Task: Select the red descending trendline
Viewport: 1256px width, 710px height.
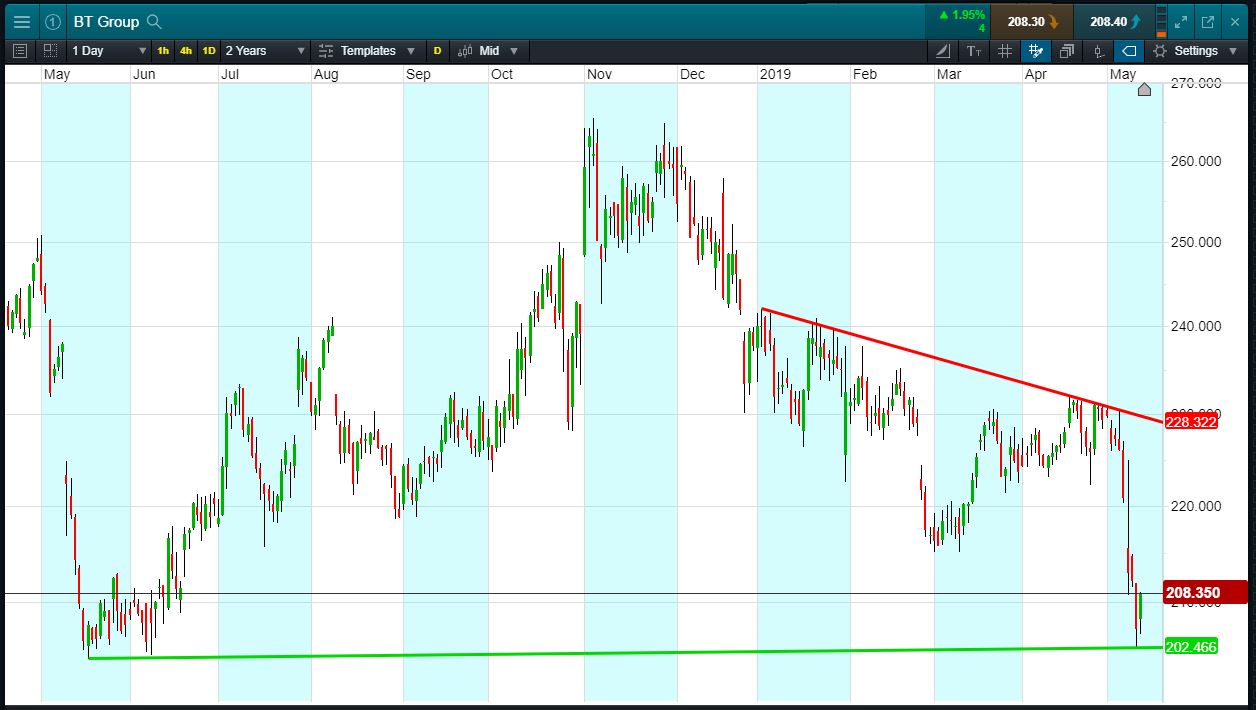Action: pyautogui.click(x=960, y=365)
